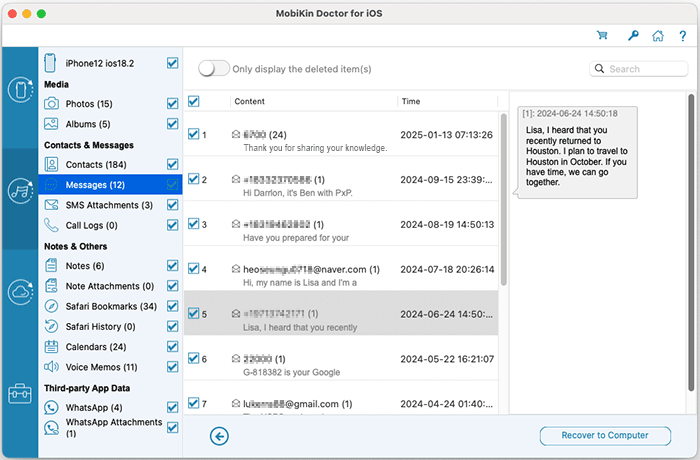Click the back arrow circle button
This screenshot has width=700, height=460.
pos(219,436)
